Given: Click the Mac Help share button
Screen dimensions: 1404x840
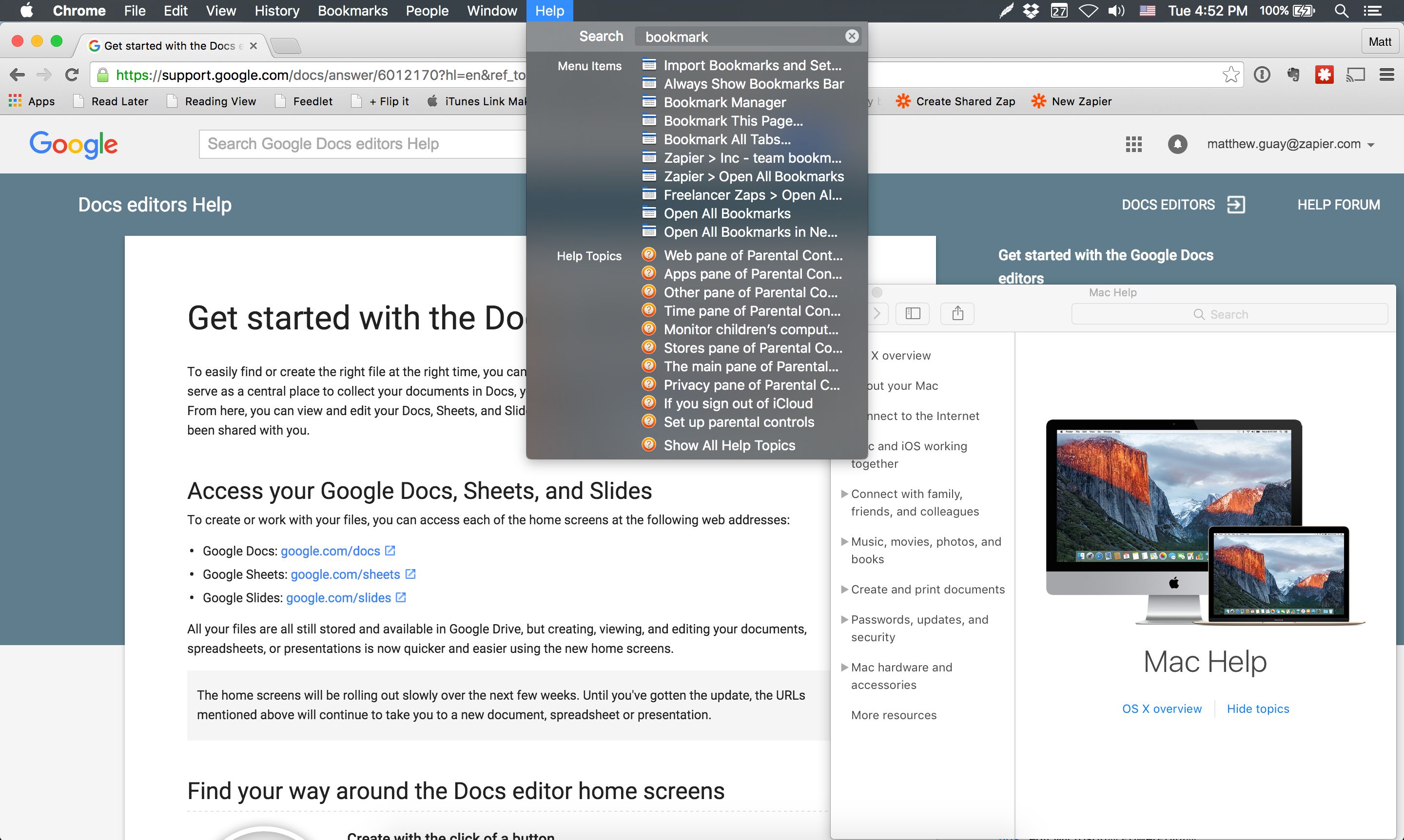Looking at the screenshot, I should [x=957, y=313].
